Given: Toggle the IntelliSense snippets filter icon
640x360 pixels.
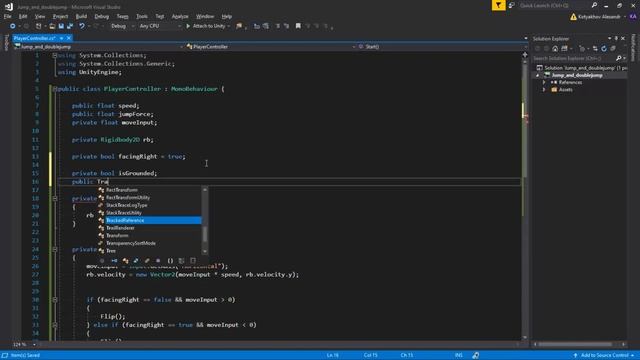Looking at the screenshot, I should (193, 260).
